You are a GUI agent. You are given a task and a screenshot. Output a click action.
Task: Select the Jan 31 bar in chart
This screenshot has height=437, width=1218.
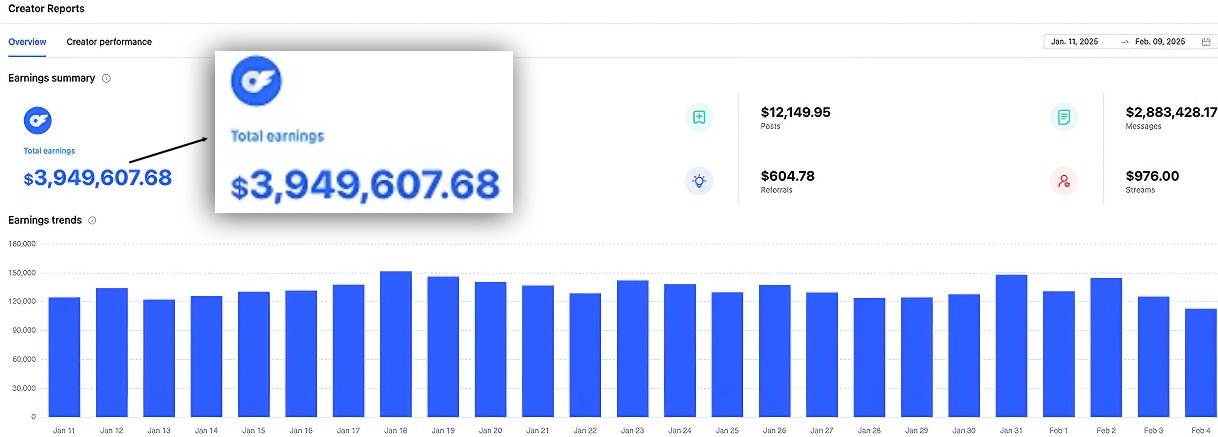pyautogui.click(x=1011, y=345)
